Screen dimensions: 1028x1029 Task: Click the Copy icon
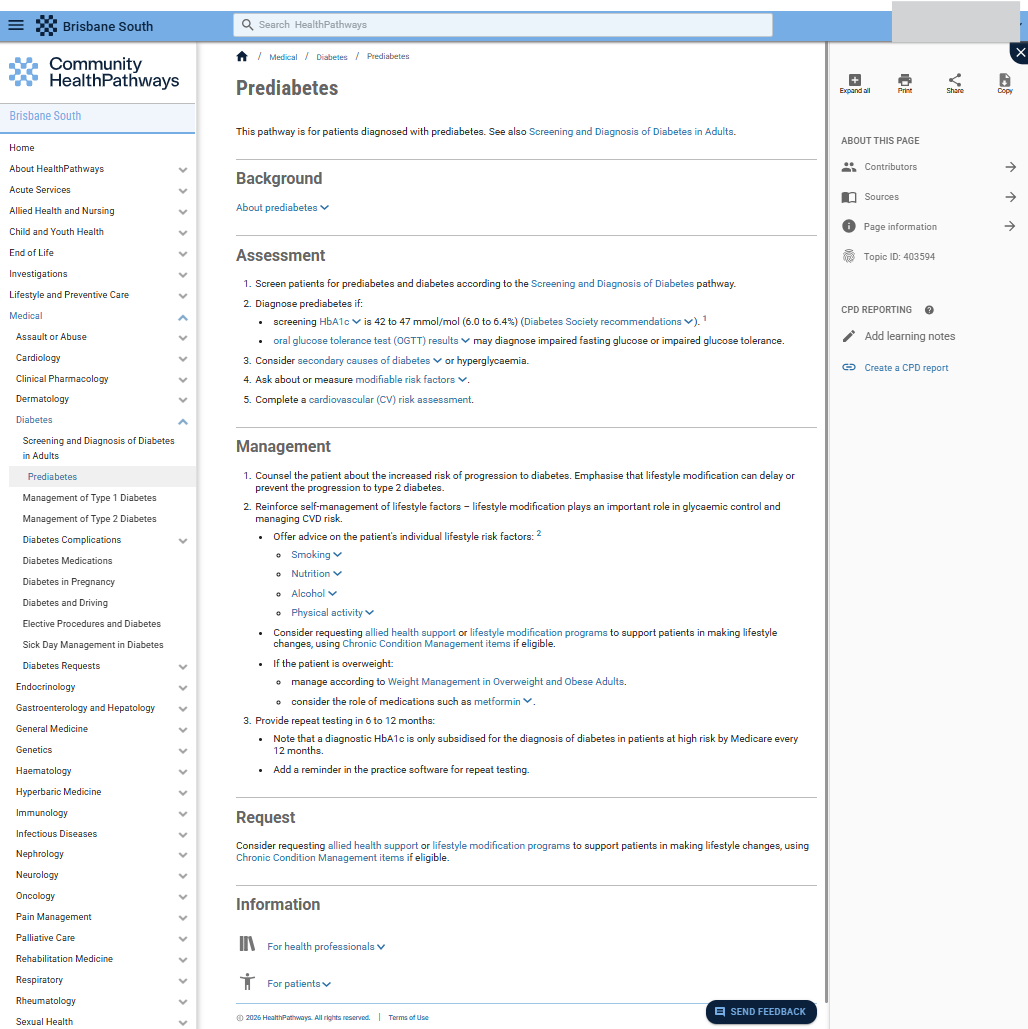tap(1004, 81)
